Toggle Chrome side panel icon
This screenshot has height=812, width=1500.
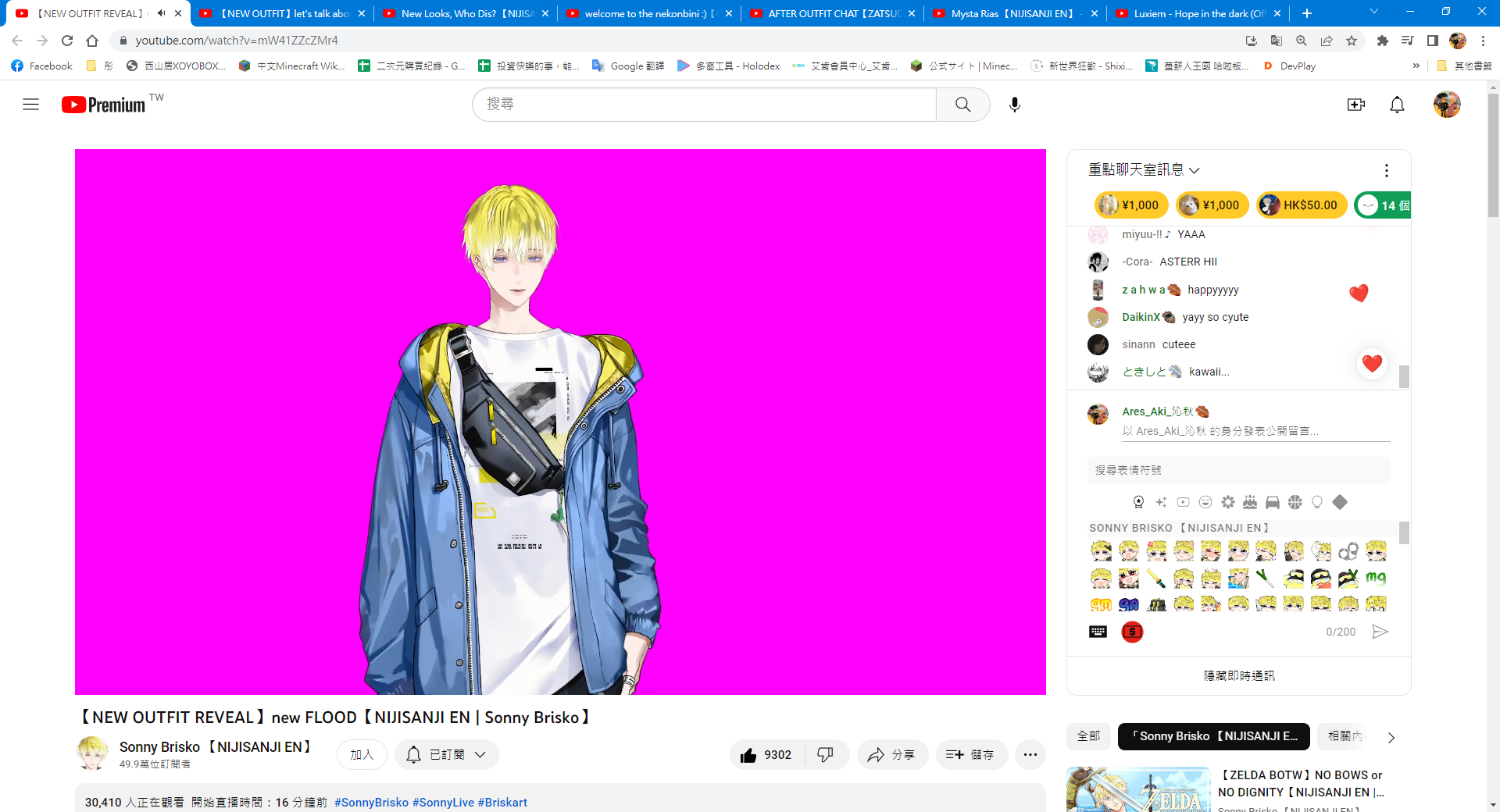[1433, 41]
